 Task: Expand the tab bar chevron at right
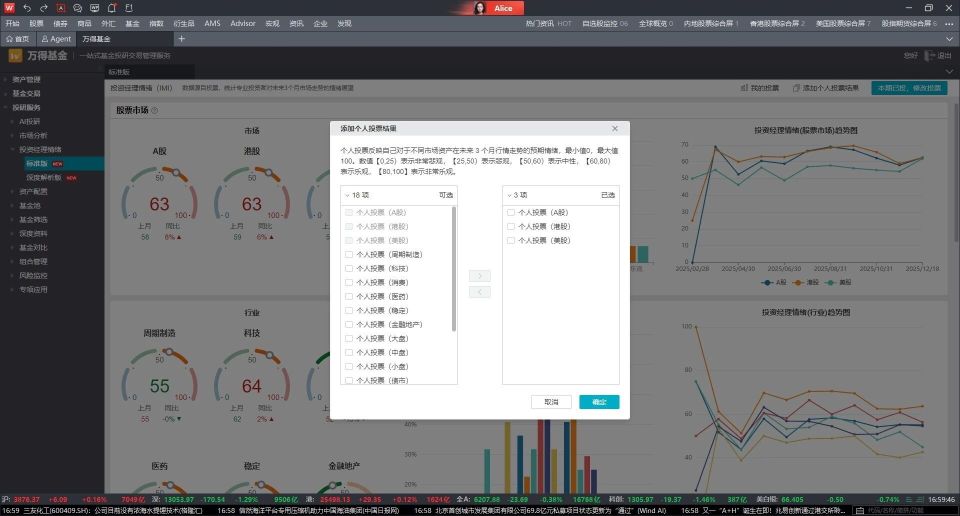tap(950, 39)
